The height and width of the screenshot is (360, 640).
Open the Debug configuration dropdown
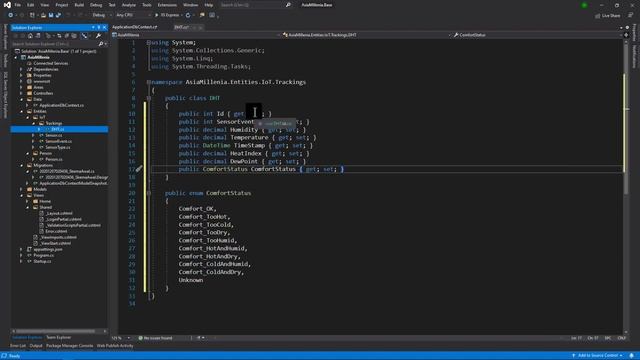click(x=101, y=15)
